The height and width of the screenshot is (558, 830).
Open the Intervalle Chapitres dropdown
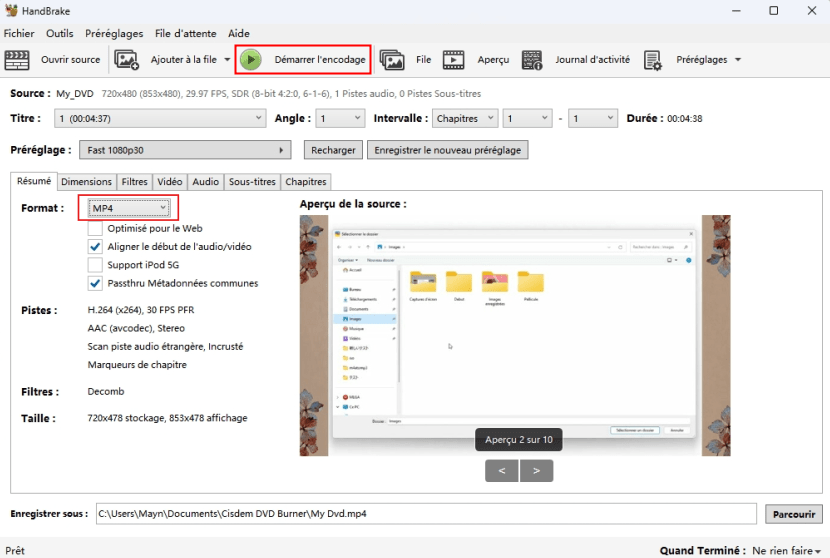[x=465, y=118]
